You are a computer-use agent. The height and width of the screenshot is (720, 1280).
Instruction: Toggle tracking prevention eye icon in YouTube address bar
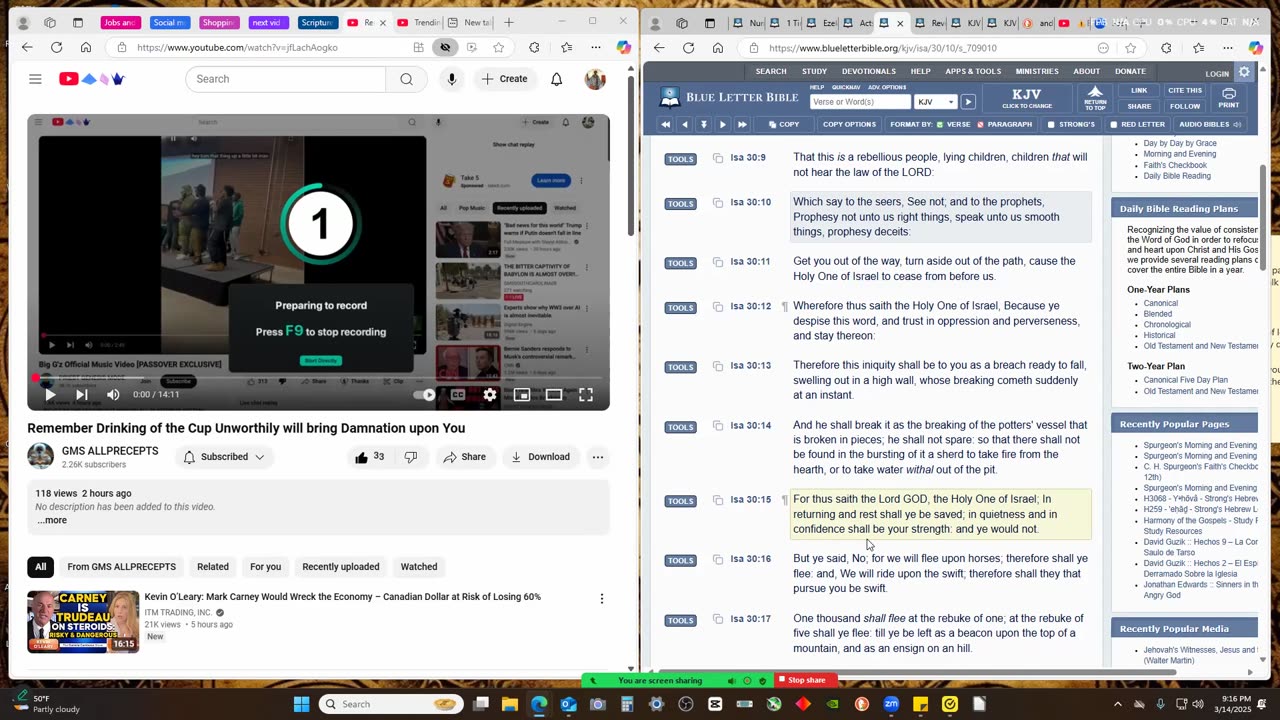(445, 47)
